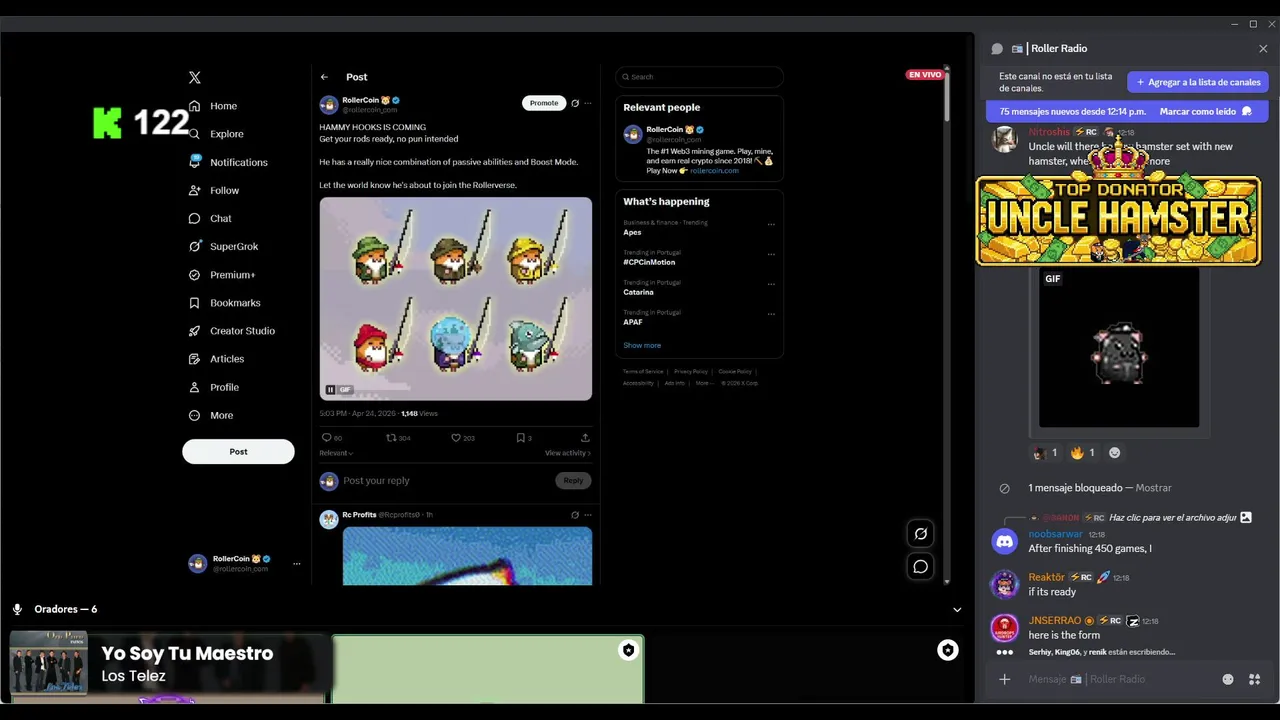Open the hamster GIF in Discord chat

click(1119, 347)
